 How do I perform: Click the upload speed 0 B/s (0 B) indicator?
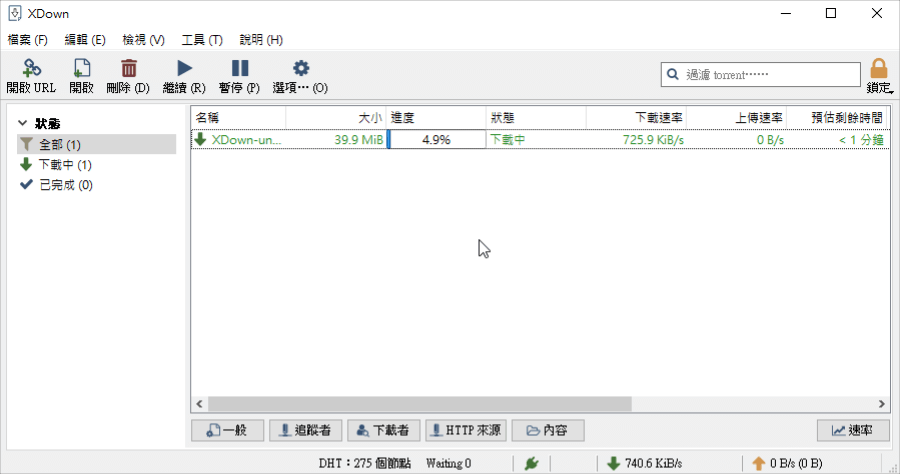click(x=788, y=463)
